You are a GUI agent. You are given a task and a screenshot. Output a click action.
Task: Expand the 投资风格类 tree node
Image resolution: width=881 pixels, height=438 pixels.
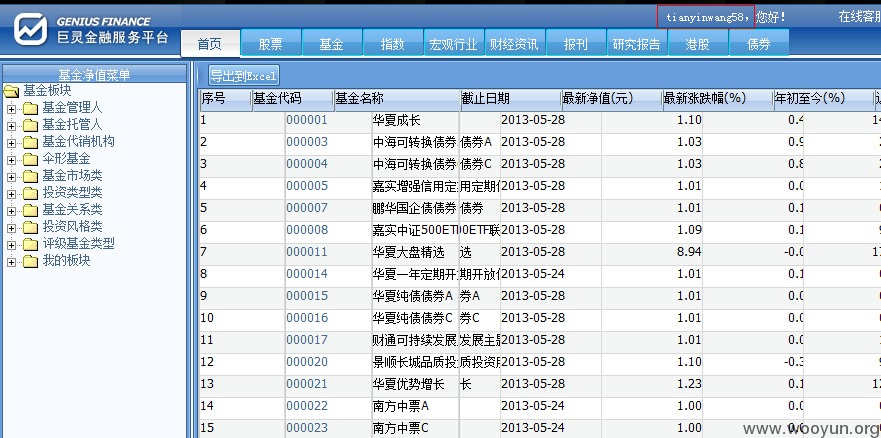(x=11, y=228)
